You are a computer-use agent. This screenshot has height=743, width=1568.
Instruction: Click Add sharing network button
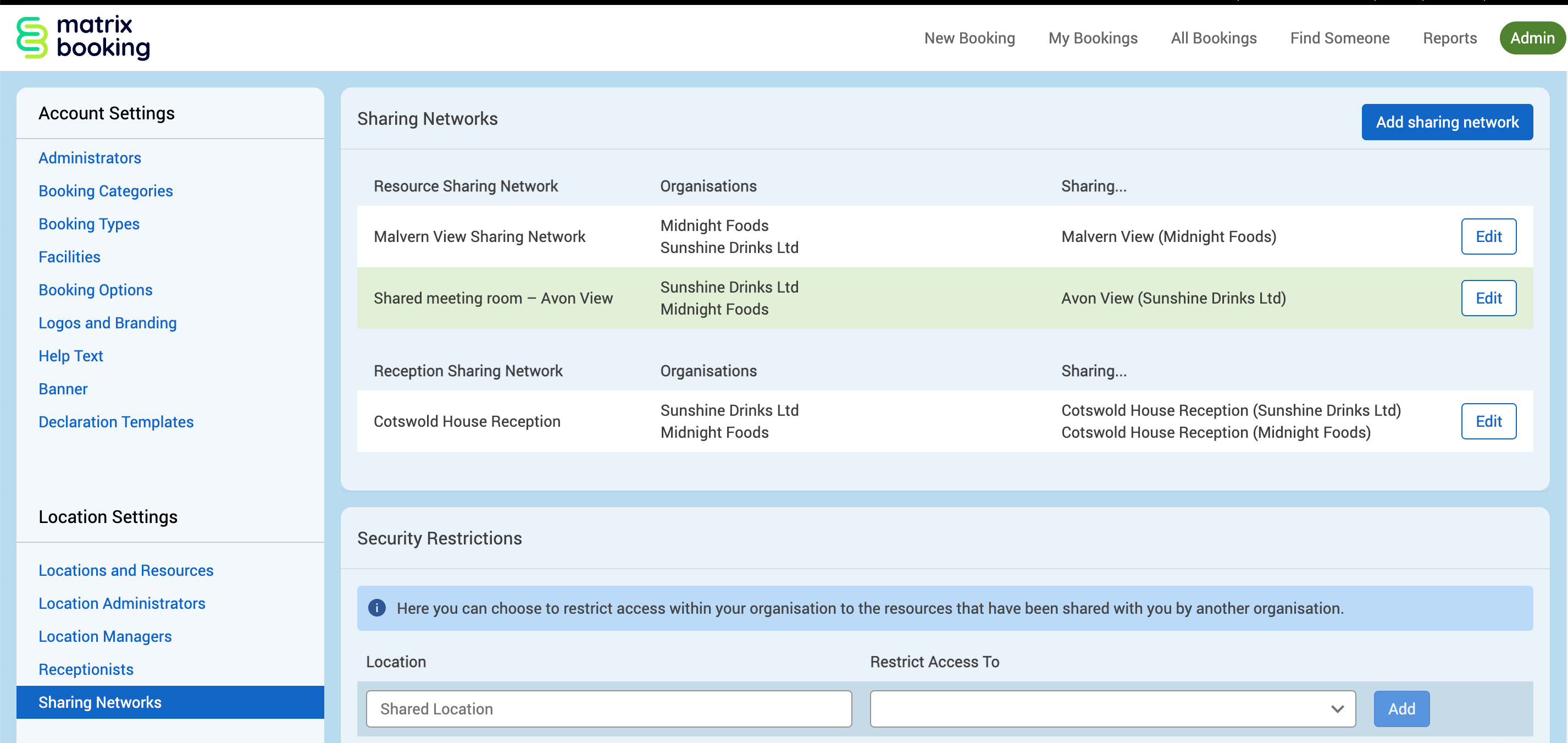tap(1446, 122)
